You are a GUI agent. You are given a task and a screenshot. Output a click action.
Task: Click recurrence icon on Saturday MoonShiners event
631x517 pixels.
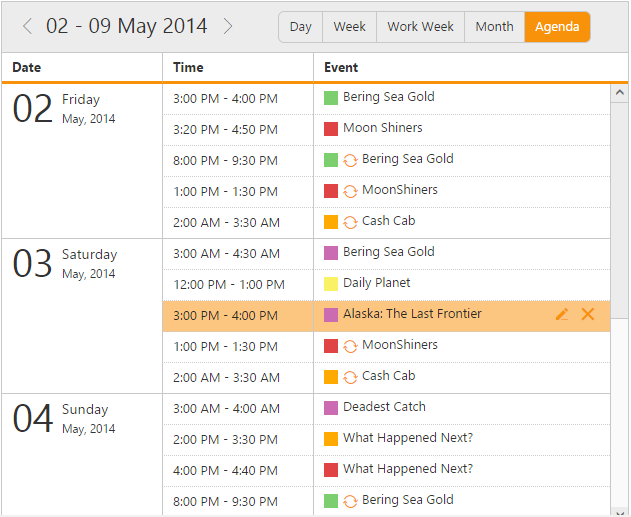tap(350, 346)
